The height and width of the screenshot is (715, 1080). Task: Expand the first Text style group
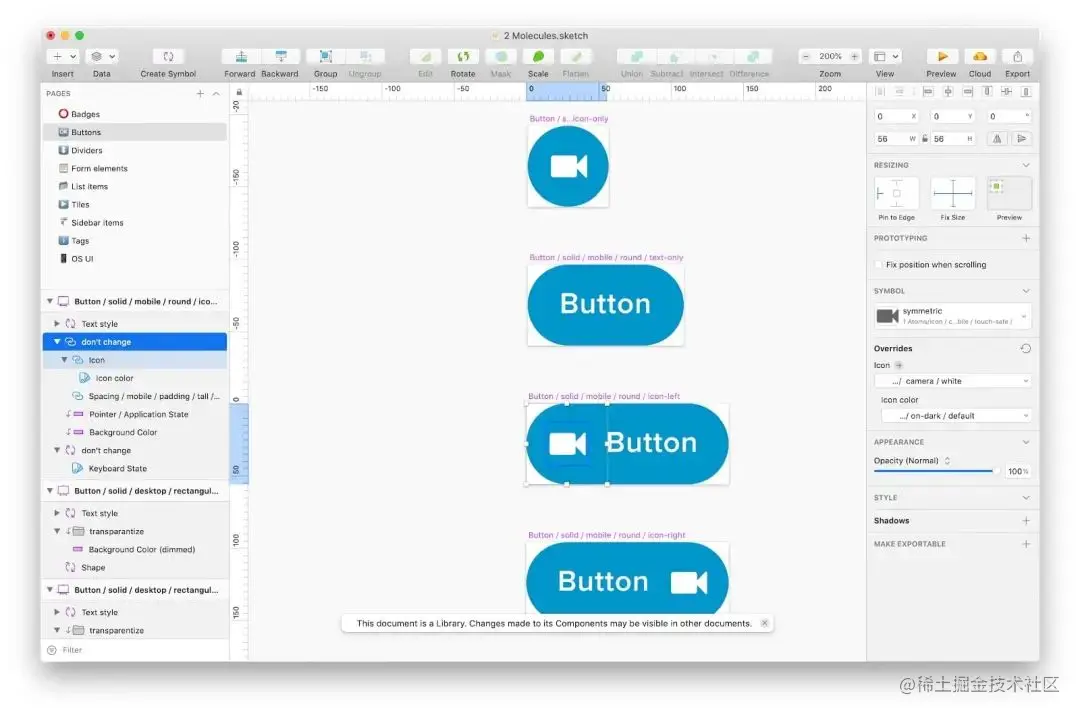click(56, 323)
